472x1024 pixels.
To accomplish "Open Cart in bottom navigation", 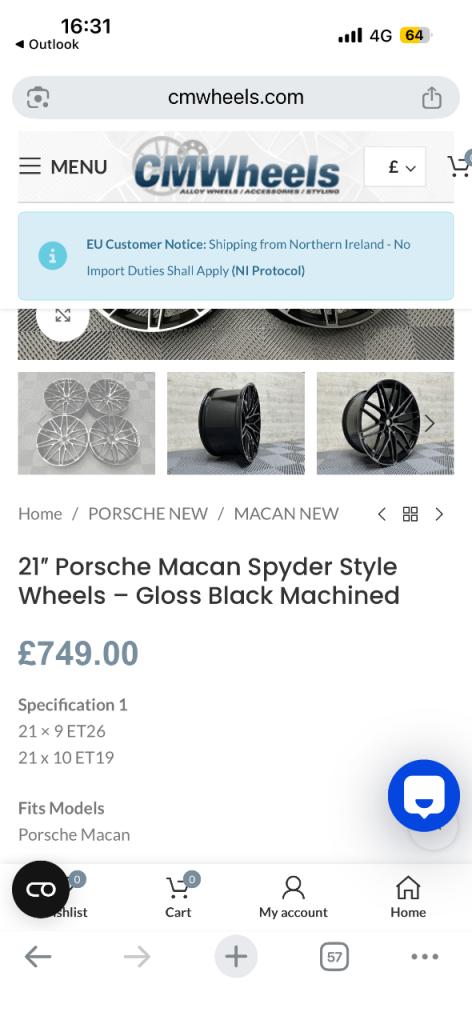I will 178,897.
